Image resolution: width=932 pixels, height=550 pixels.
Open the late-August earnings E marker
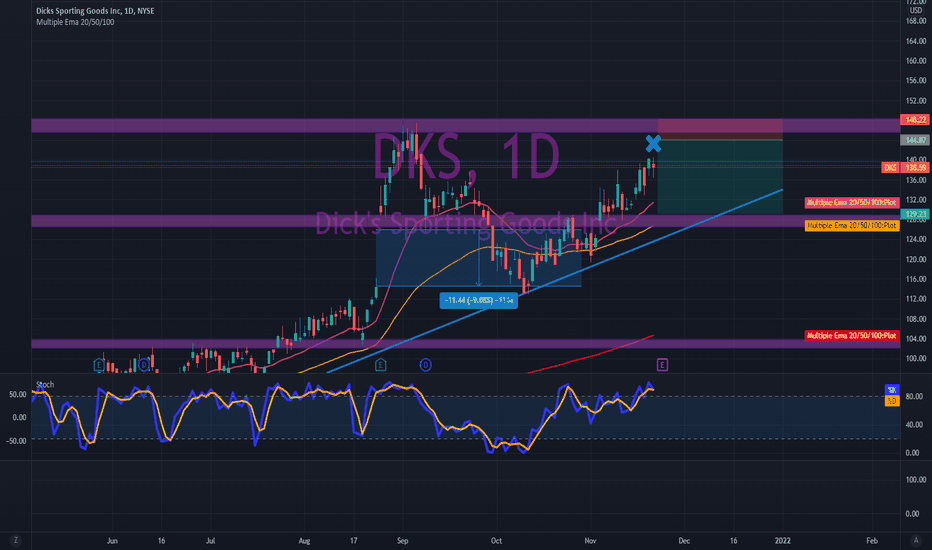380,364
